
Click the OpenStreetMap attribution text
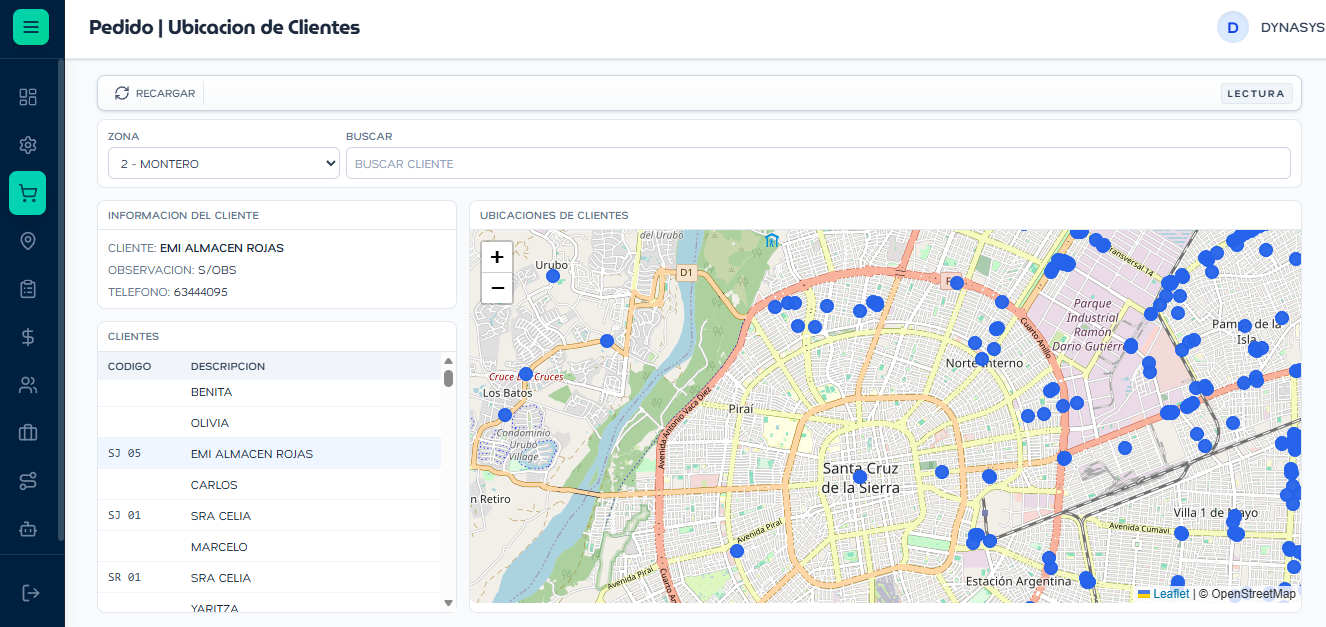coord(1253,593)
